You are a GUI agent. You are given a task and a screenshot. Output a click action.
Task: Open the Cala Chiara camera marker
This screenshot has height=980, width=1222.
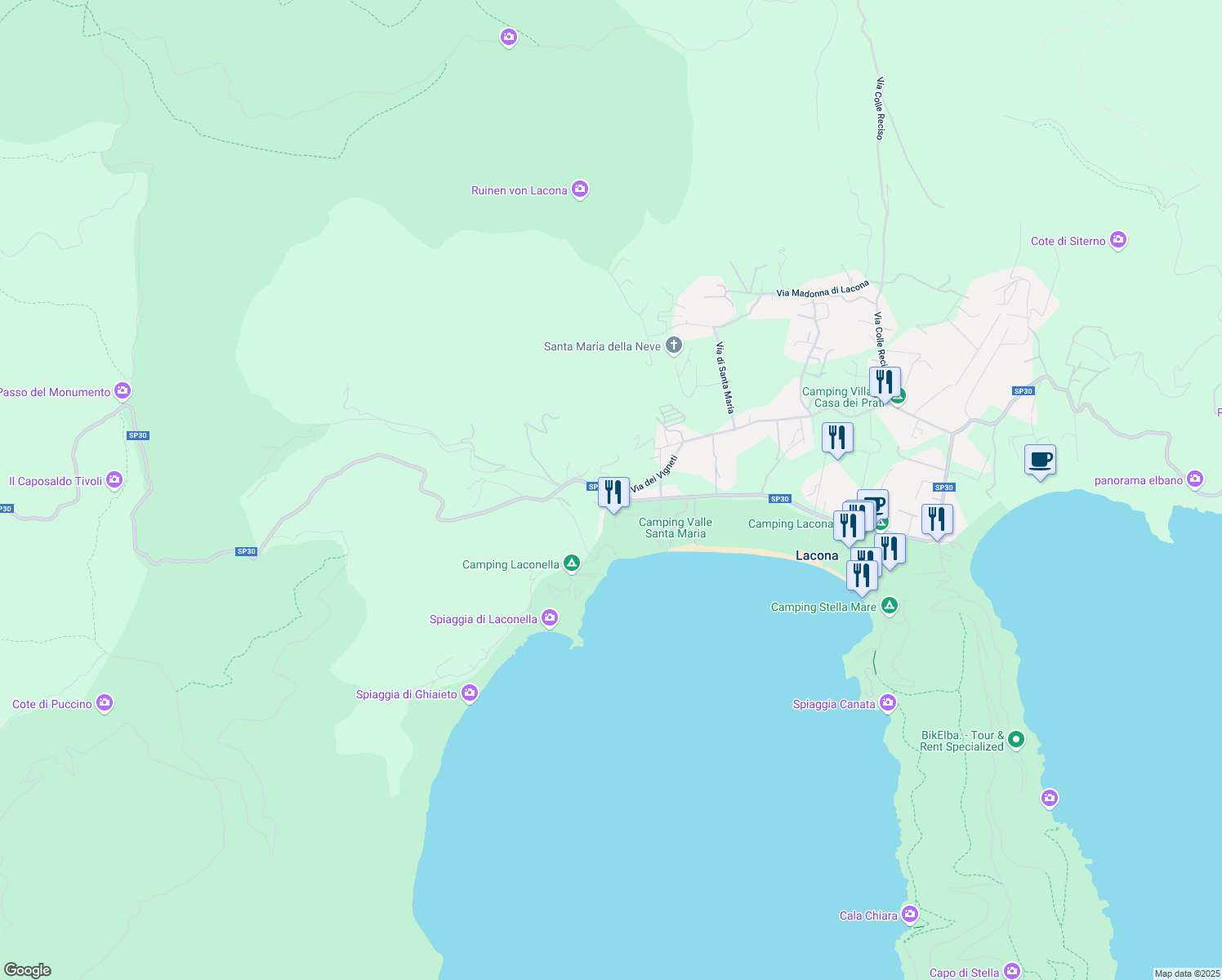coord(910,915)
